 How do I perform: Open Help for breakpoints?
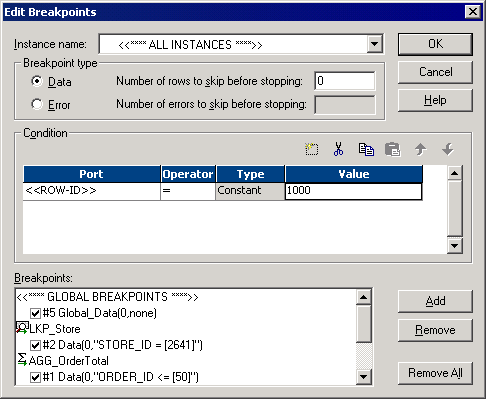pos(435,100)
